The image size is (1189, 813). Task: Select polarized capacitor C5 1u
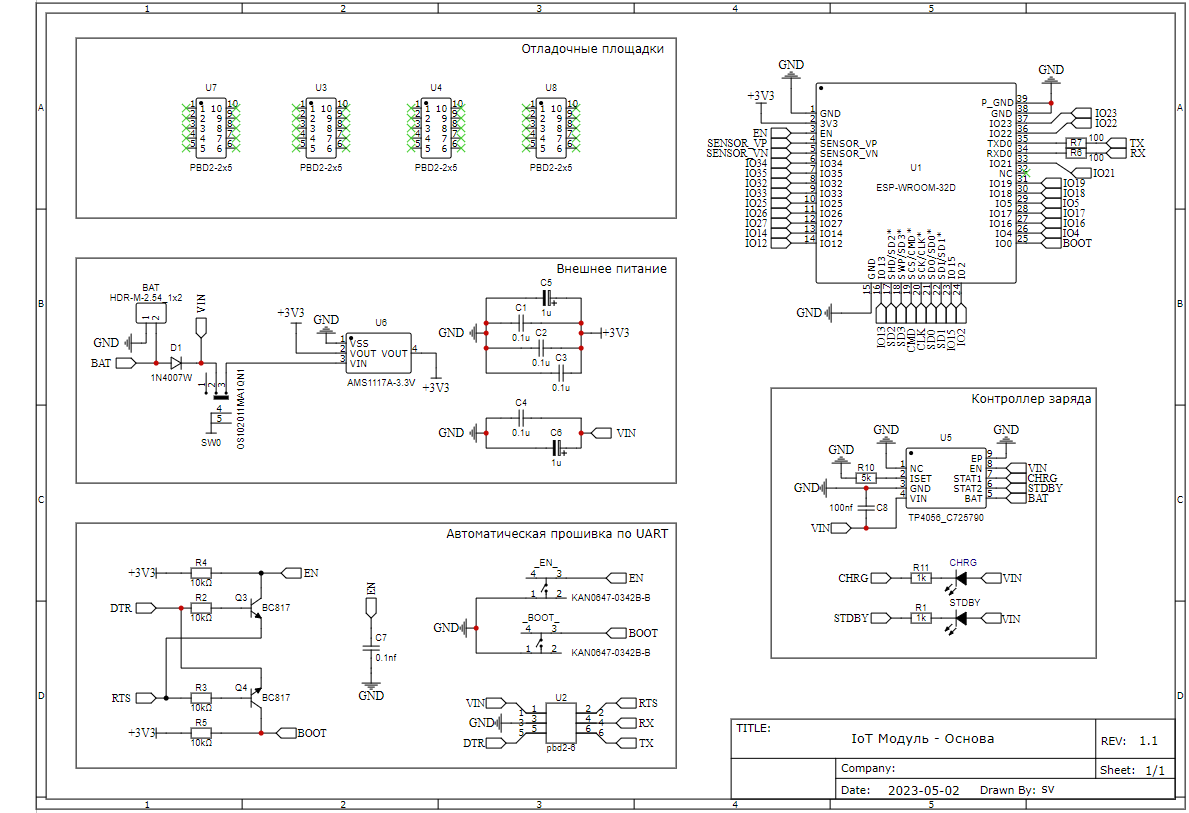(x=547, y=298)
